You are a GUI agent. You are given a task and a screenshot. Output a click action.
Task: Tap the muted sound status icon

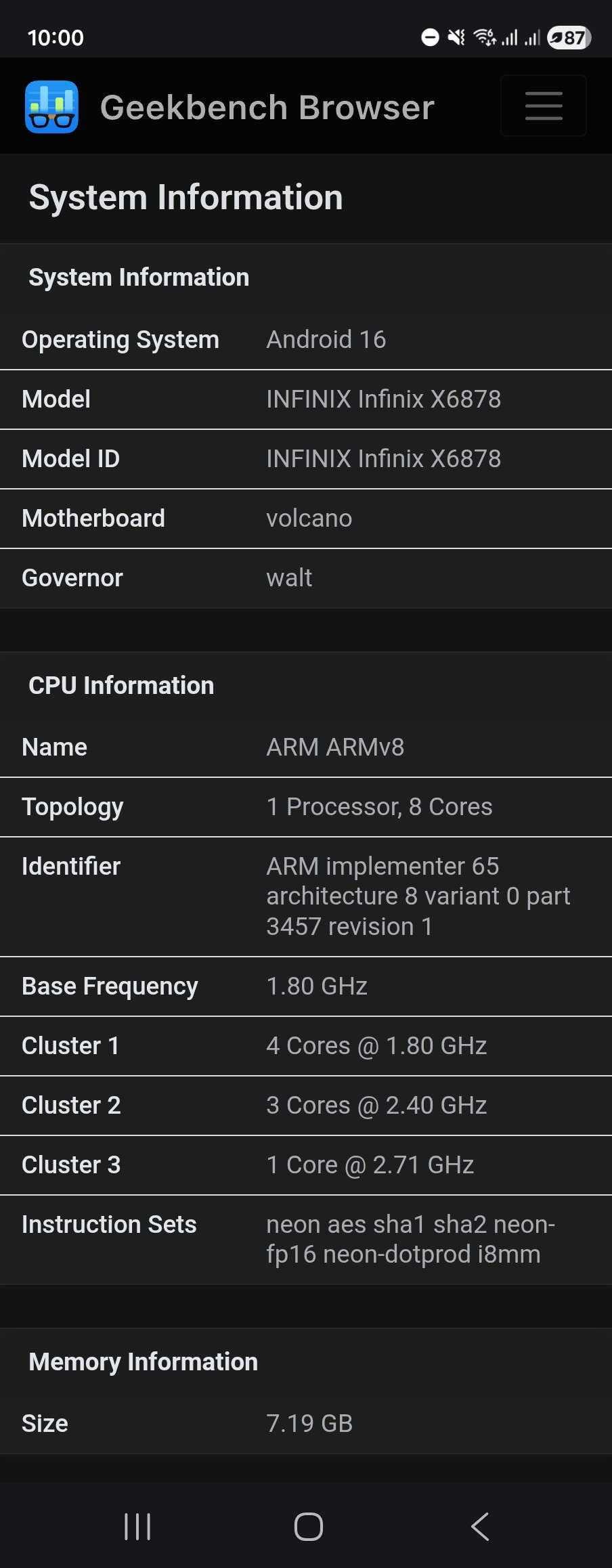click(457, 37)
